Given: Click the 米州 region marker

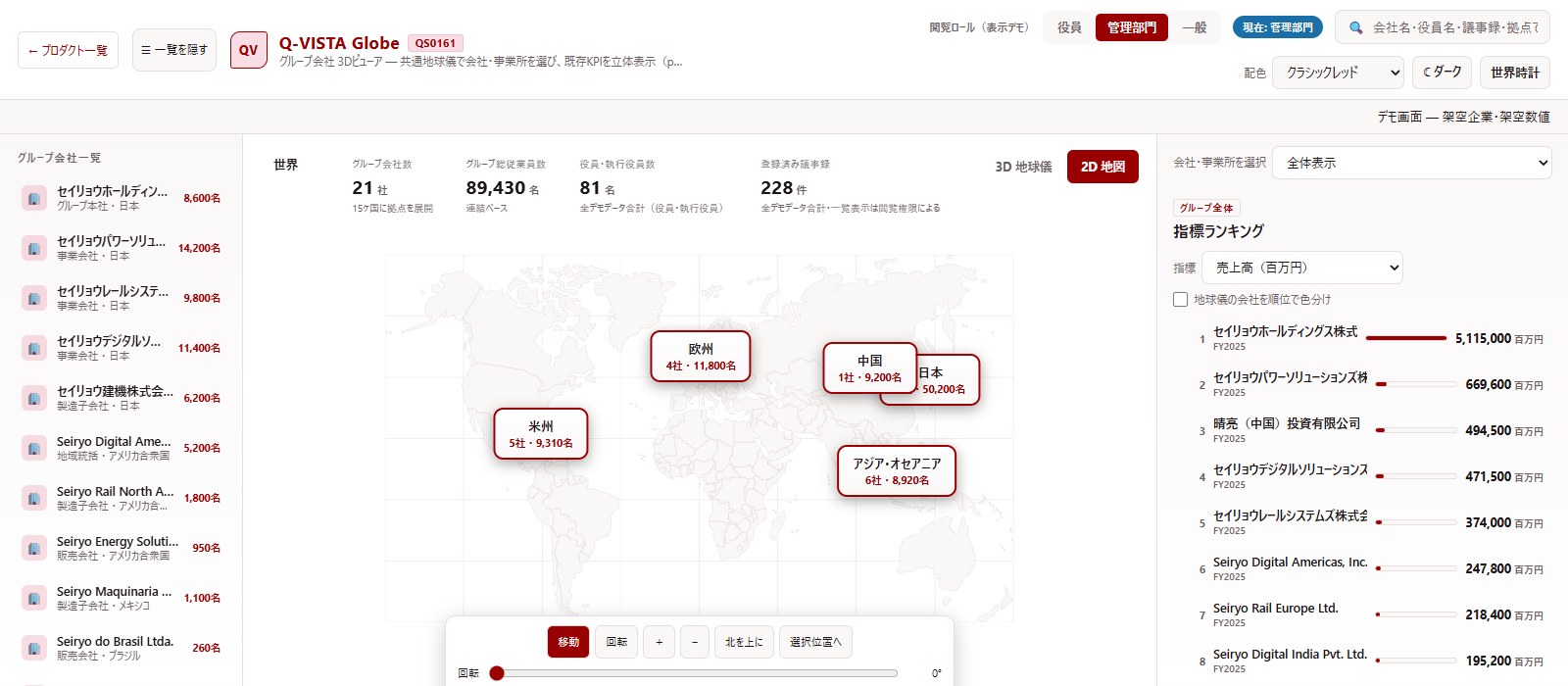Looking at the screenshot, I should pos(541,434).
